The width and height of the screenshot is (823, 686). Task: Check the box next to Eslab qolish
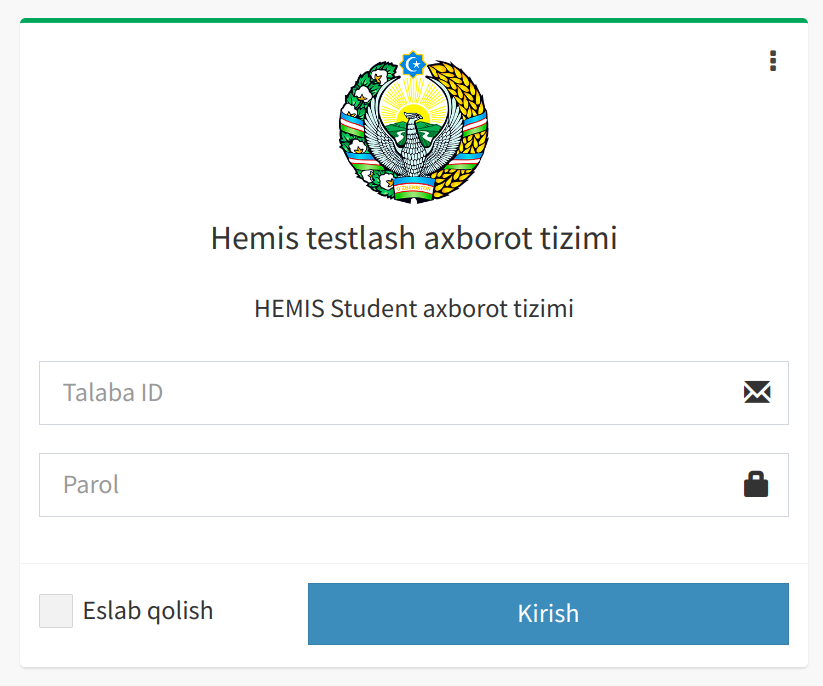coord(56,611)
